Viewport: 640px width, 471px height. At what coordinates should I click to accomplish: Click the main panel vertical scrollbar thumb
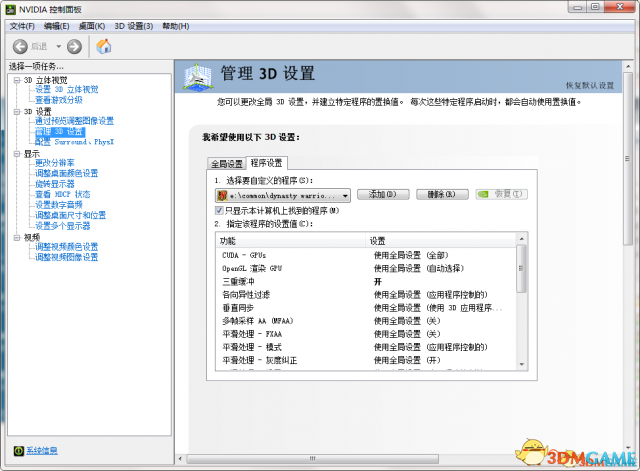point(628,159)
